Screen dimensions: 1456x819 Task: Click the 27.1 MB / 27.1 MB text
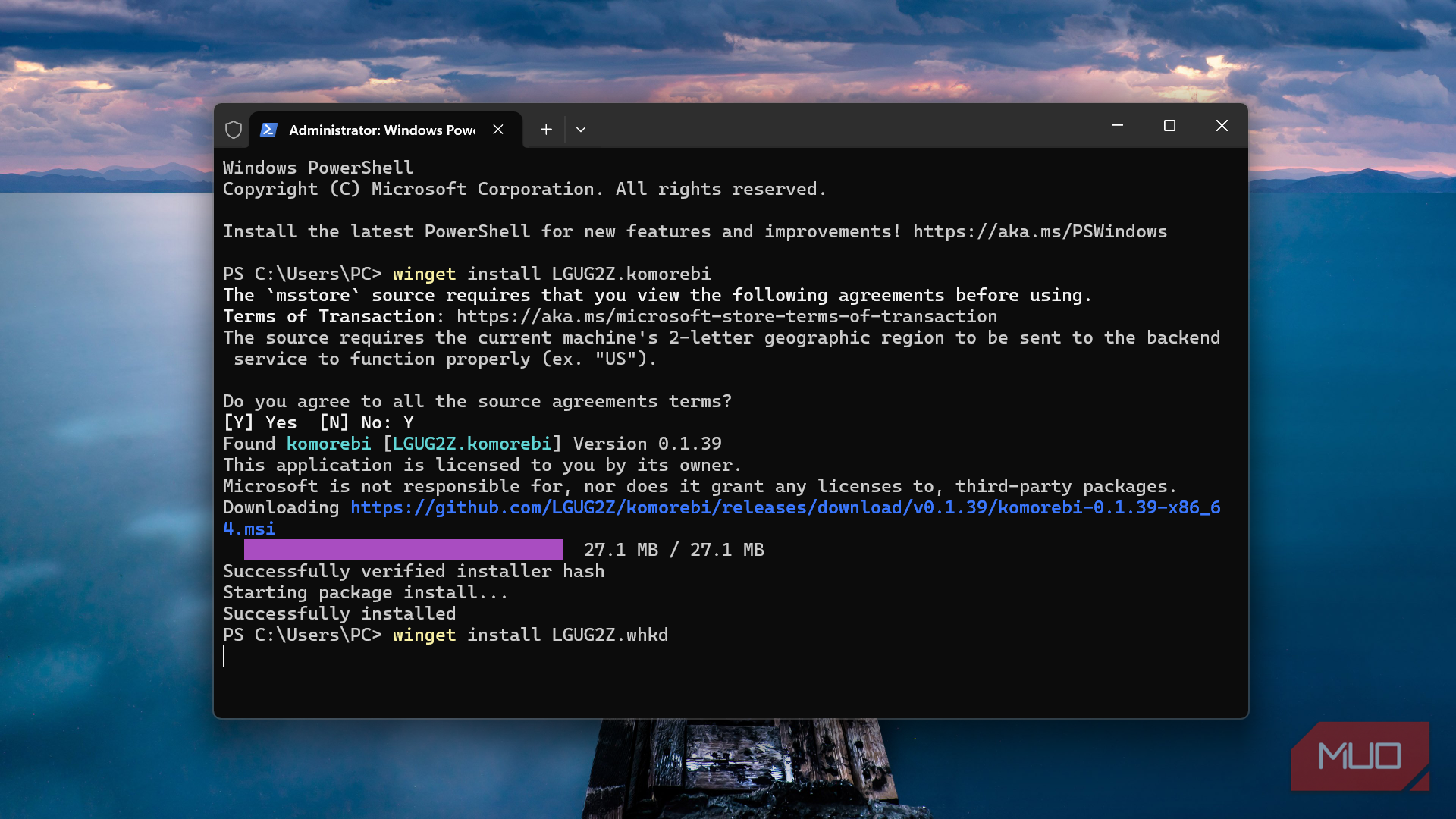[x=674, y=550]
